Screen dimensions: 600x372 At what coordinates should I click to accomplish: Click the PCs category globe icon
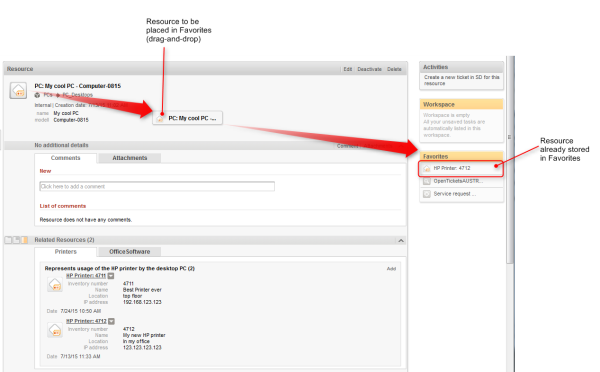pyautogui.click(x=37, y=95)
